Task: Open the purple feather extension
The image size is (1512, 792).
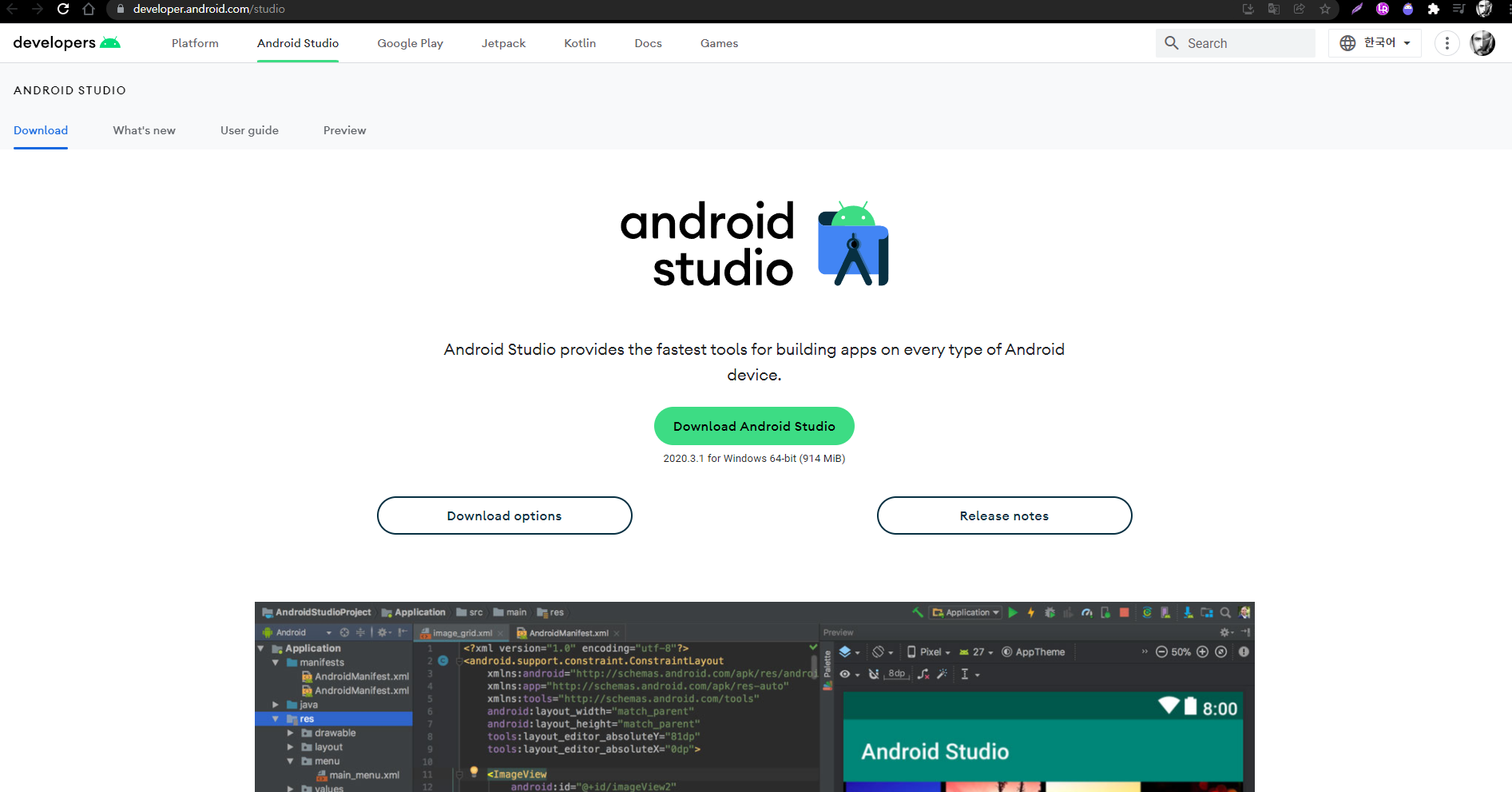Action: pos(1357,9)
